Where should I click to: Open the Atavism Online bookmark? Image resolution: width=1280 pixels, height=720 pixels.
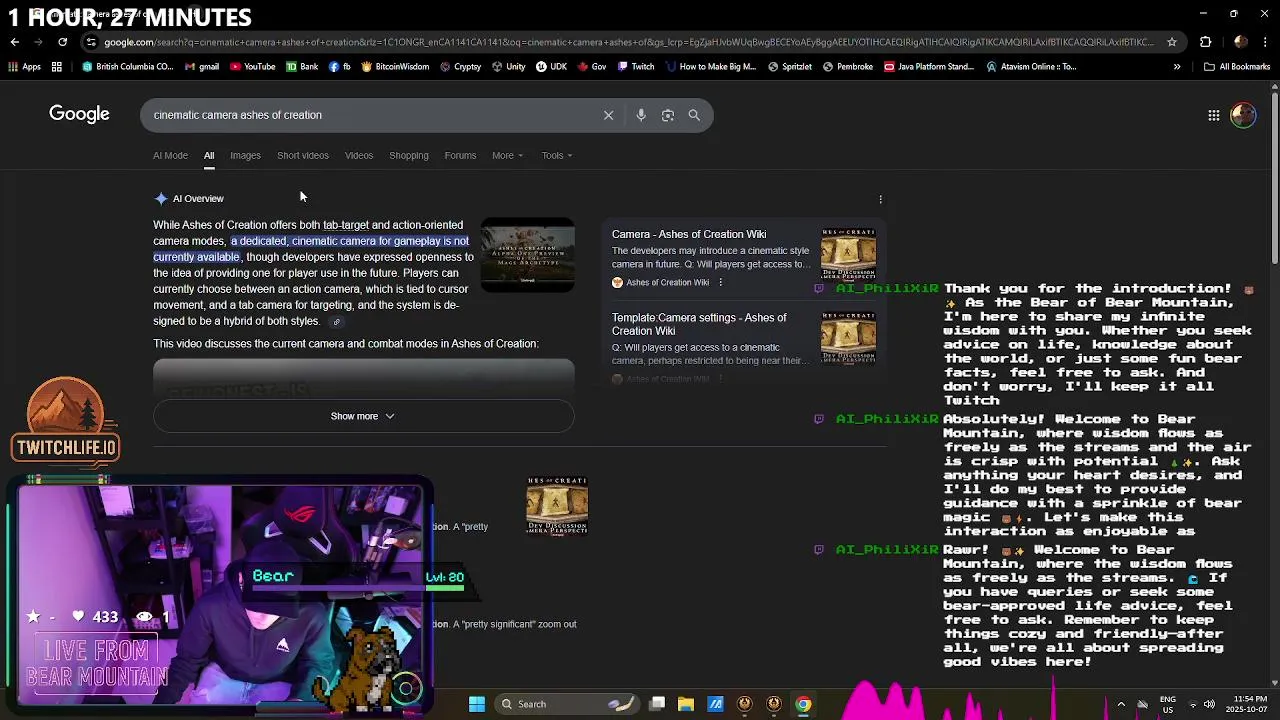(1031, 67)
